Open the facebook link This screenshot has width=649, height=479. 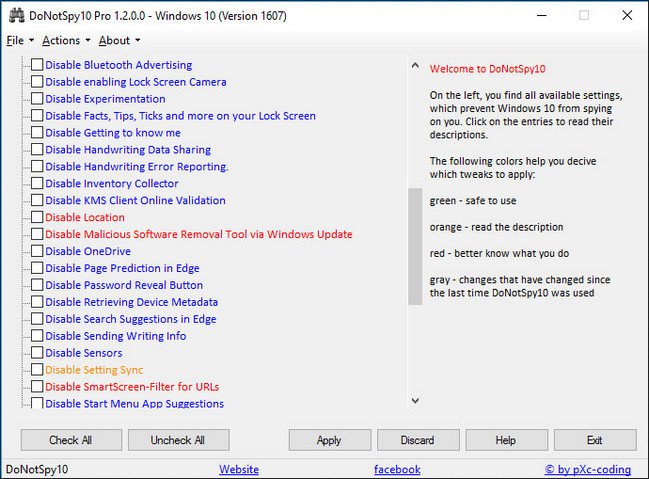point(397,469)
